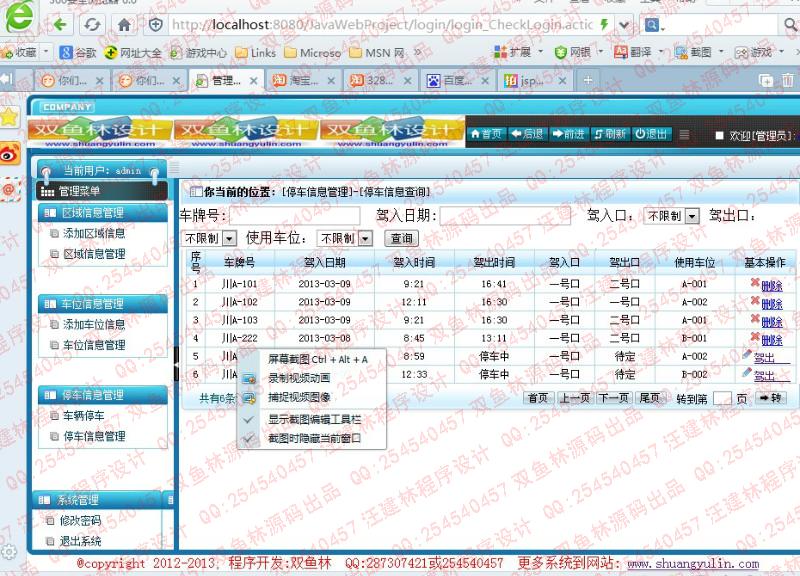
Task: Focus the 驾入日期 input field
Action: click(x=505, y=216)
